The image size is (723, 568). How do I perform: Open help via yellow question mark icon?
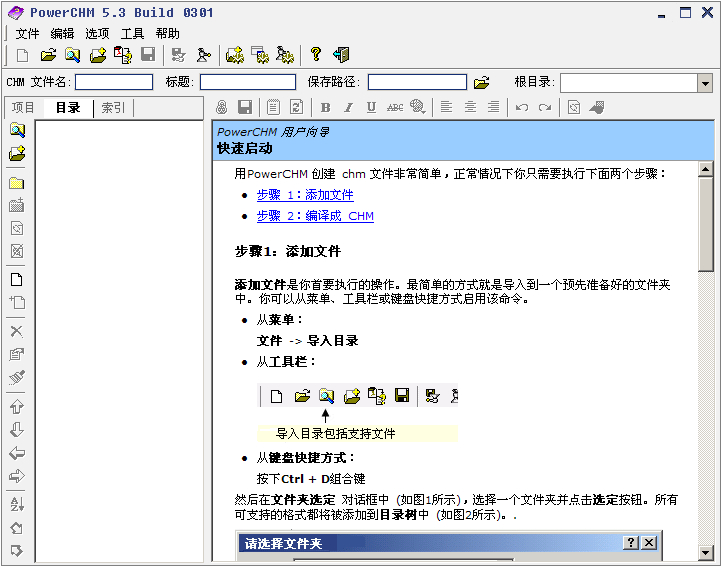pos(316,55)
